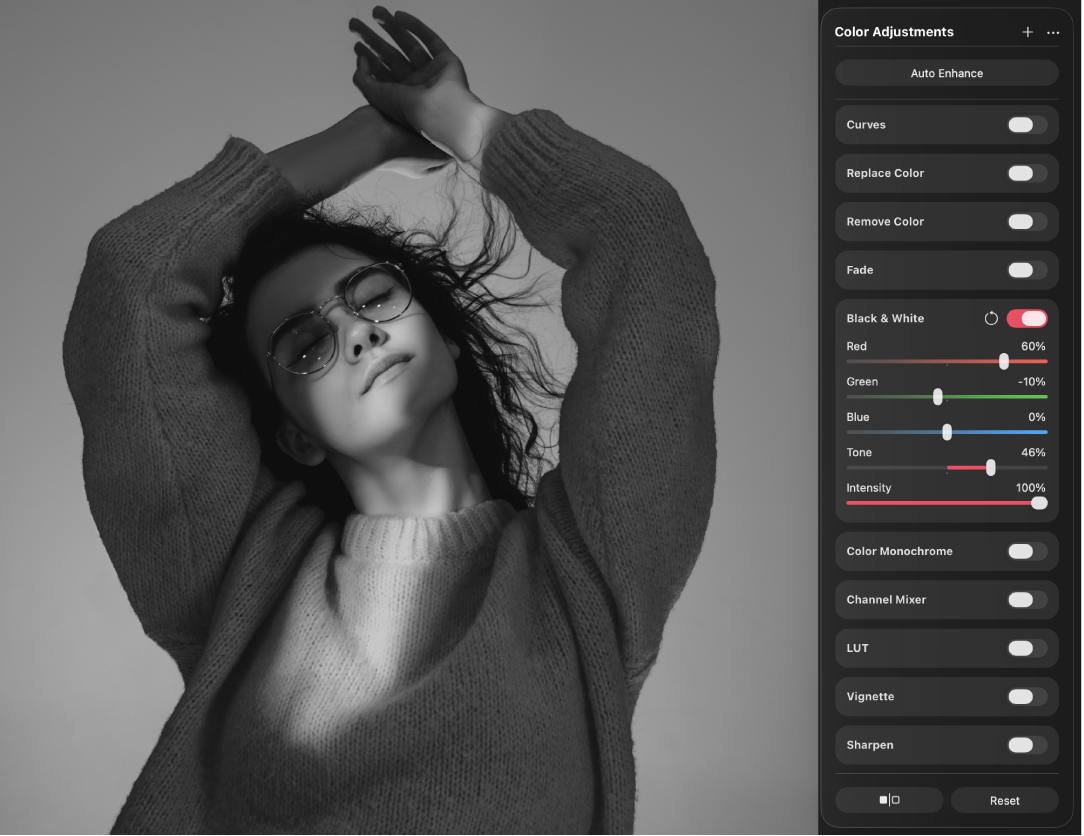Reset Black & White with the circular arrow icon
Screen dimensions: 1084x836
coord(991,318)
